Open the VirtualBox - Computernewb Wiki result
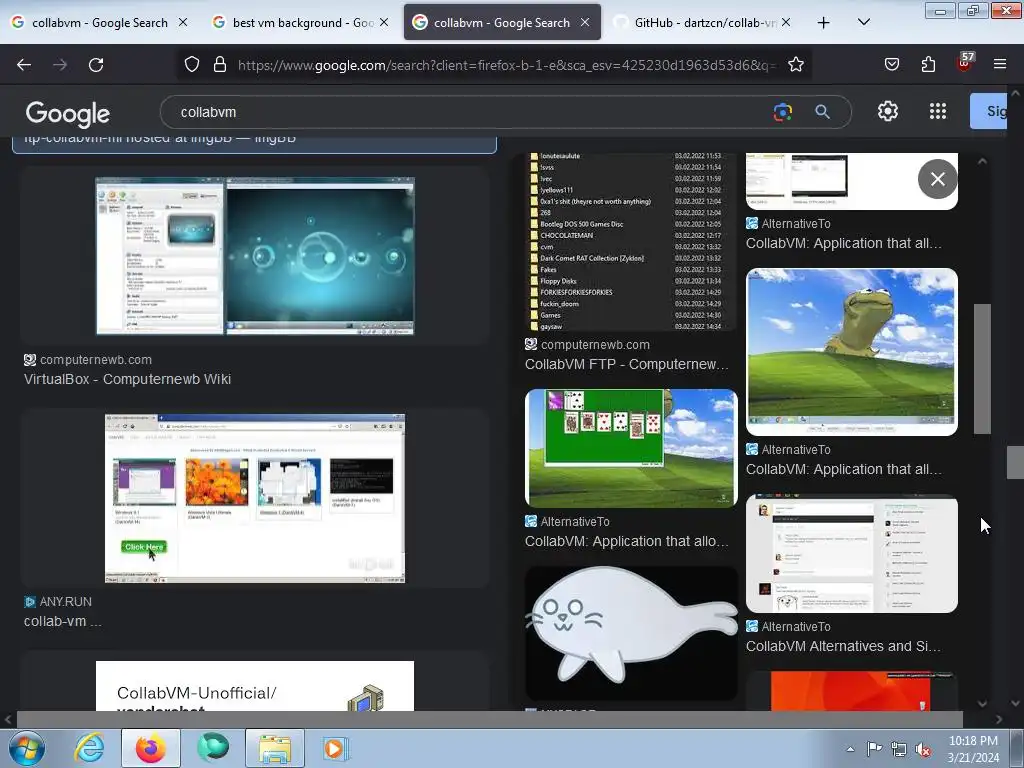This screenshot has height=768, width=1024. [x=127, y=379]
